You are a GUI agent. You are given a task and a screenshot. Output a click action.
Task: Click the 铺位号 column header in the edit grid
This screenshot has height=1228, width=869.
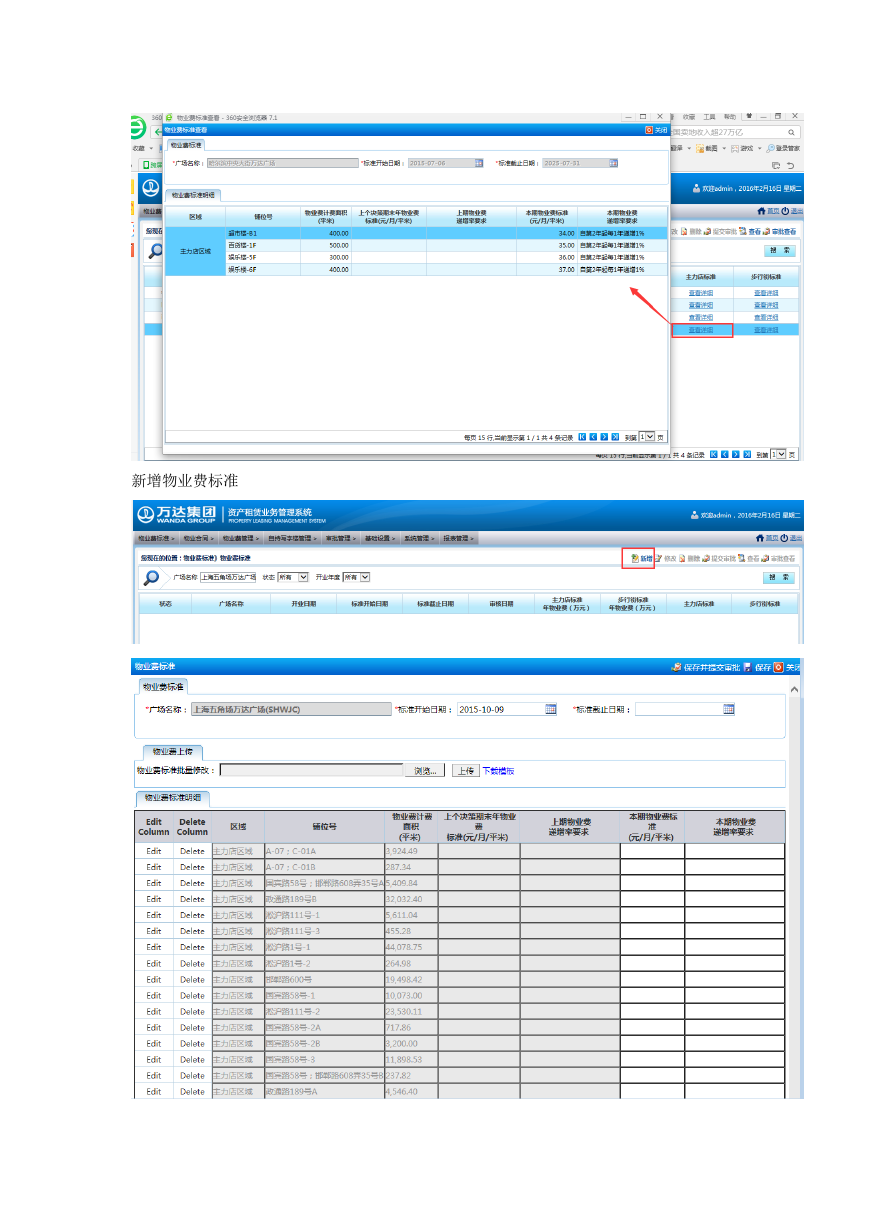click(324, 827)
